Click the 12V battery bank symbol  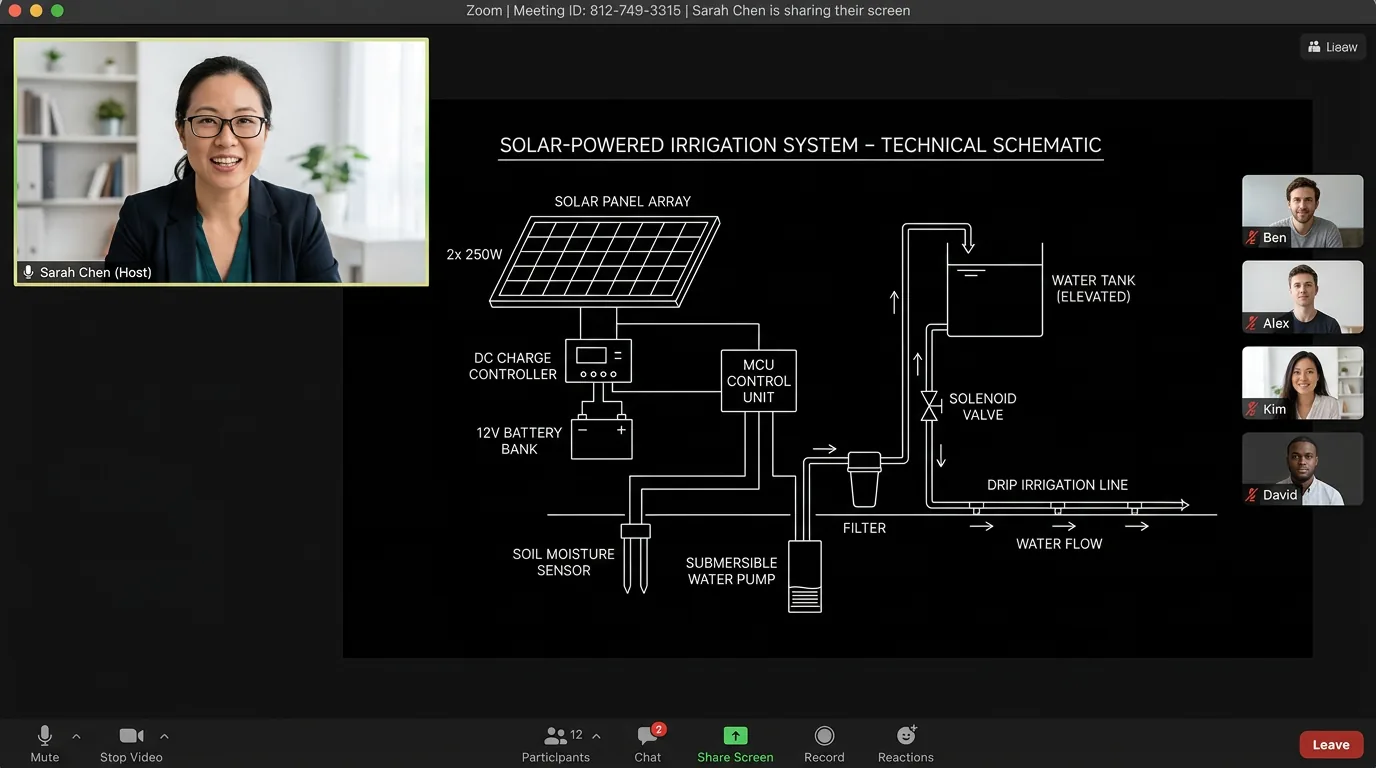coord(601,437)
